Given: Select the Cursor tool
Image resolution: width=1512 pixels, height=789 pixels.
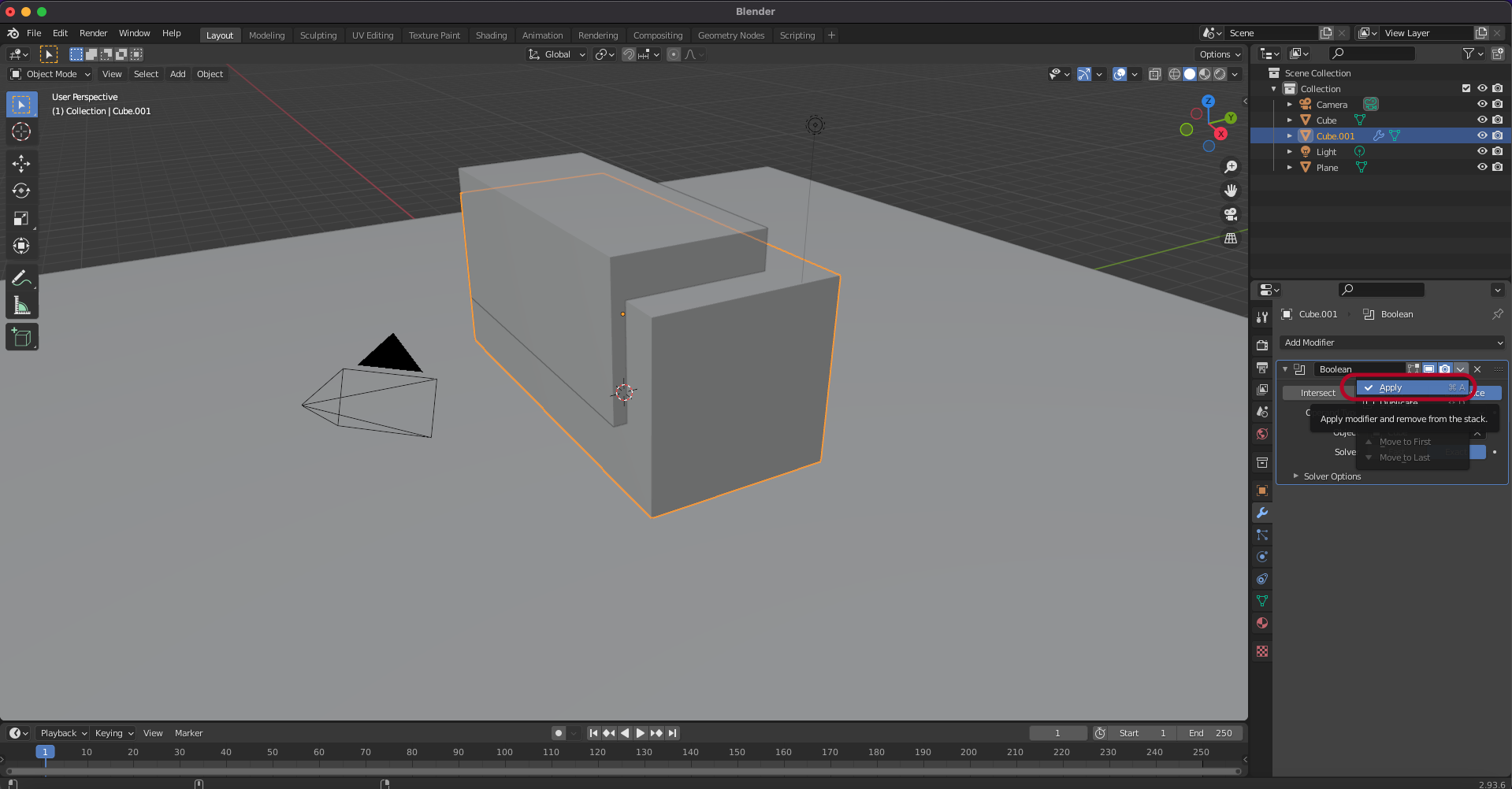Looking at the screenshot, I should point(21,131).
